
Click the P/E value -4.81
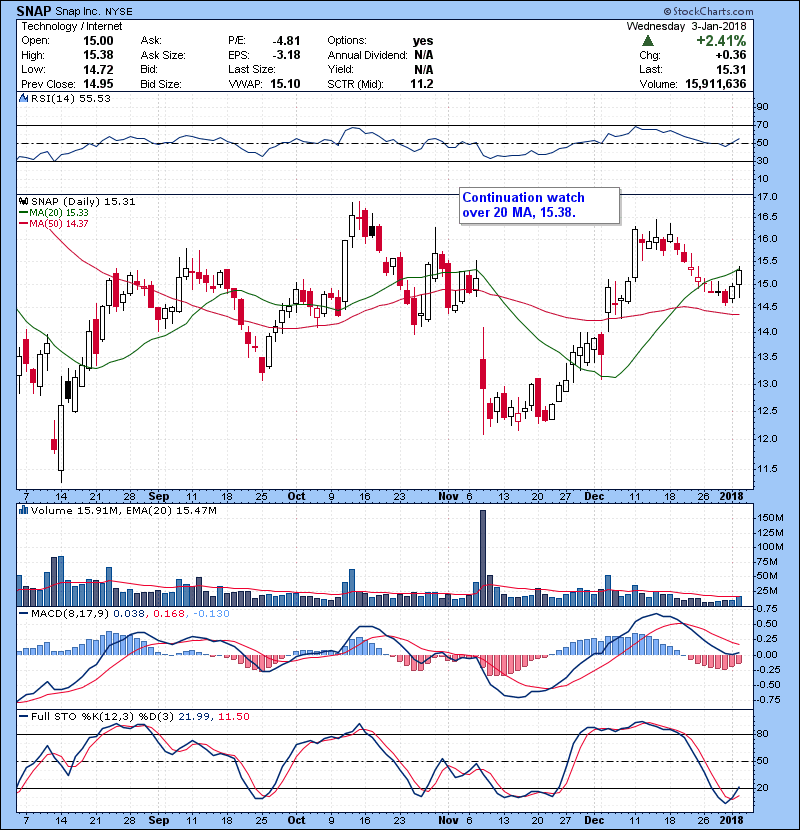(286, 41)
